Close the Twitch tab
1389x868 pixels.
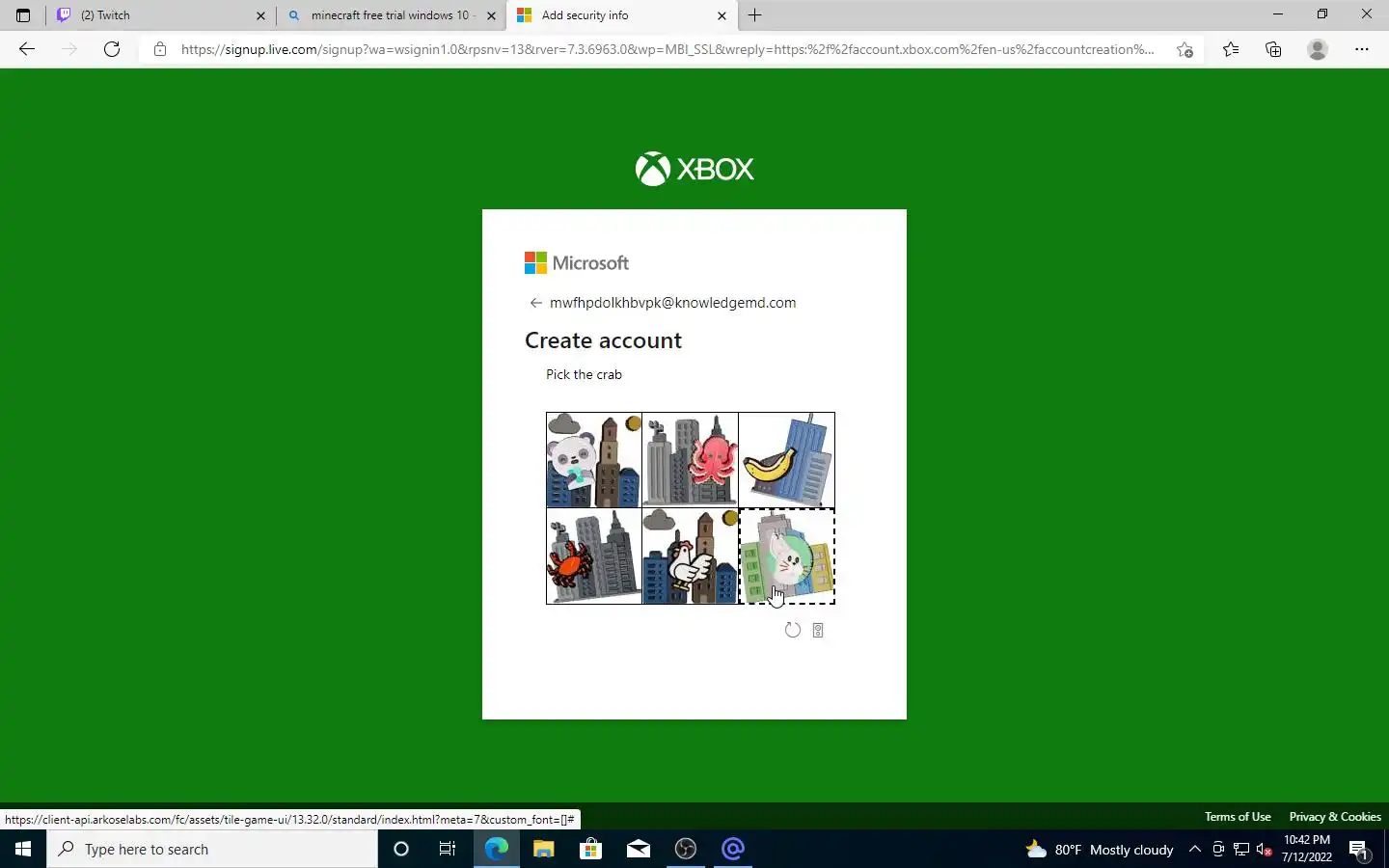[x=260, y=15]
